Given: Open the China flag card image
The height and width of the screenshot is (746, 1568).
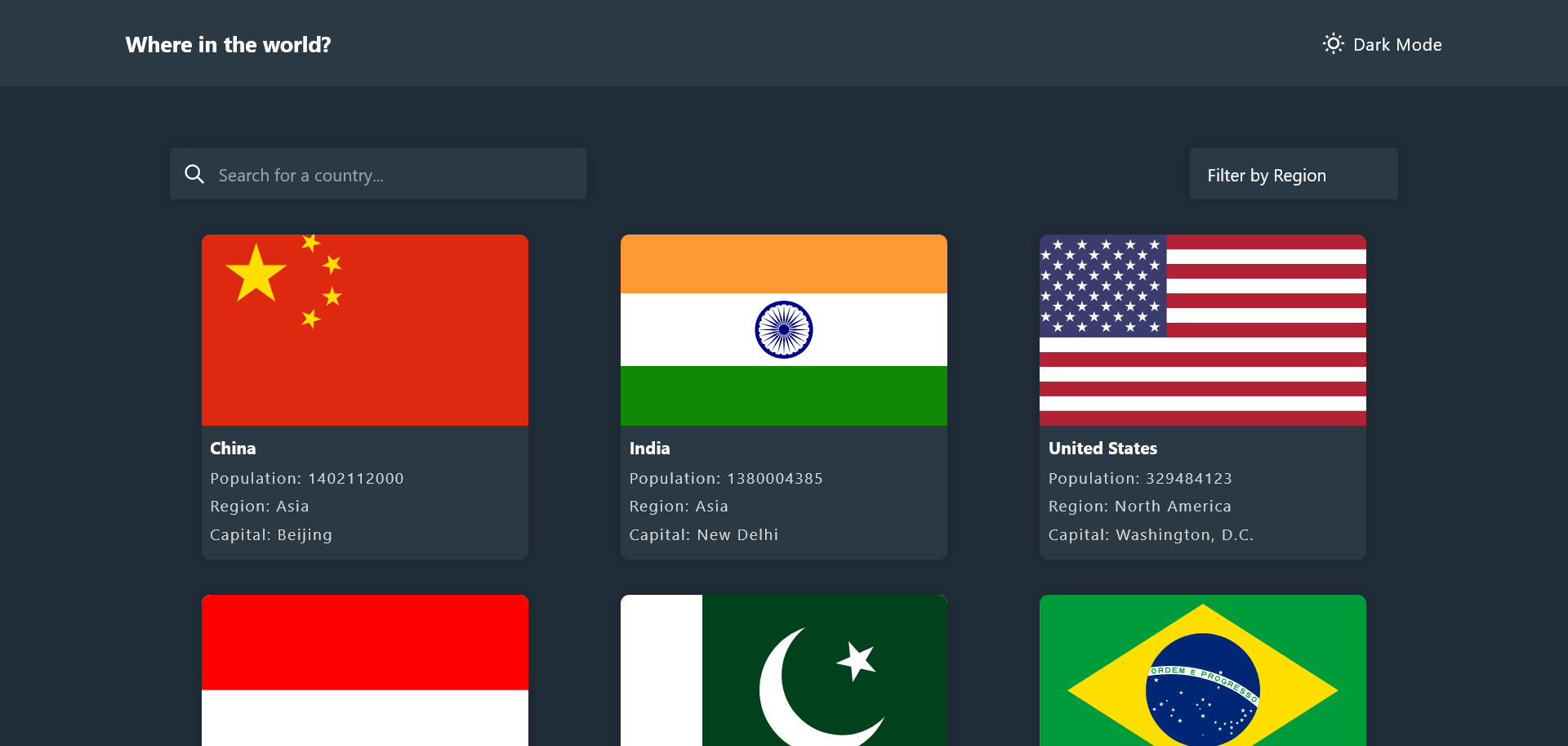Looking at the screenshot, I should coord(365,330).
